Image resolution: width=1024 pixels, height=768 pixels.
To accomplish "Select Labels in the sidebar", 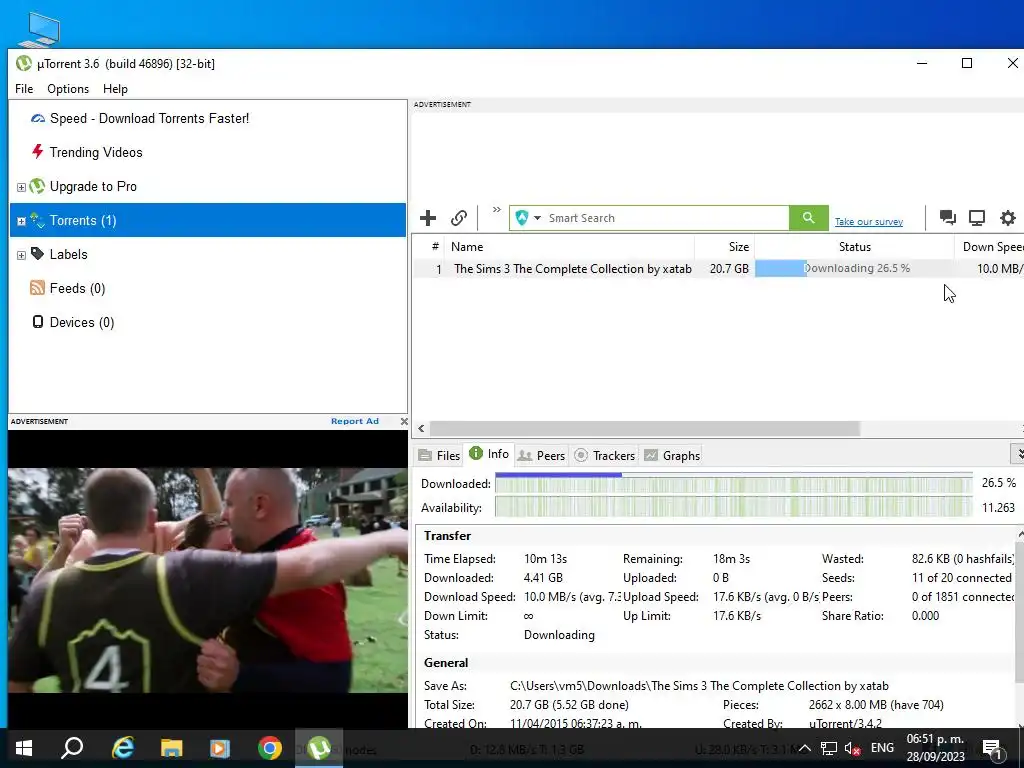I will pyautogui.click(x=69, y=254).
